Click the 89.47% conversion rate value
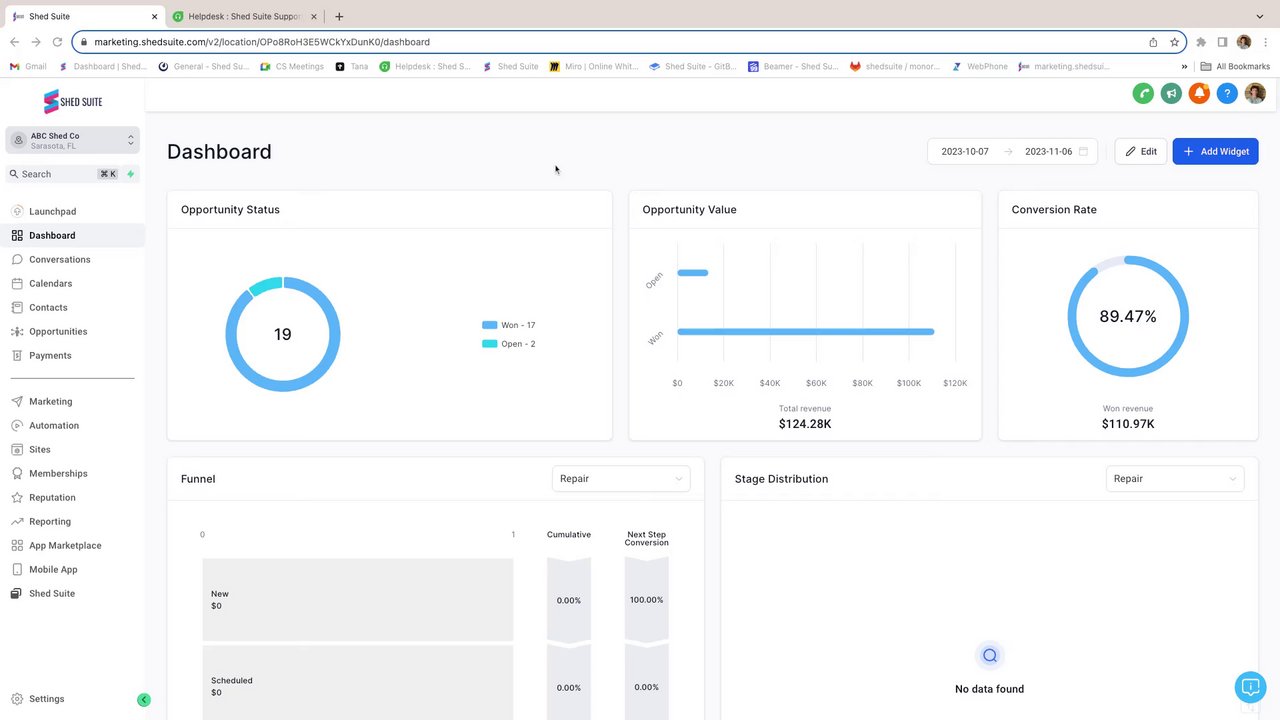This screenshot has width=1280, height=720. pos(1128,317)
